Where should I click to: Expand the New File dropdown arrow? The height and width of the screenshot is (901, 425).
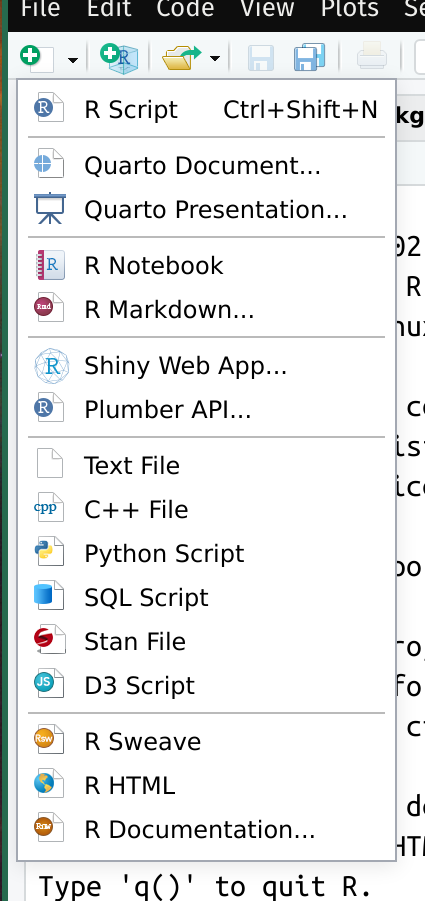point(72,59)
